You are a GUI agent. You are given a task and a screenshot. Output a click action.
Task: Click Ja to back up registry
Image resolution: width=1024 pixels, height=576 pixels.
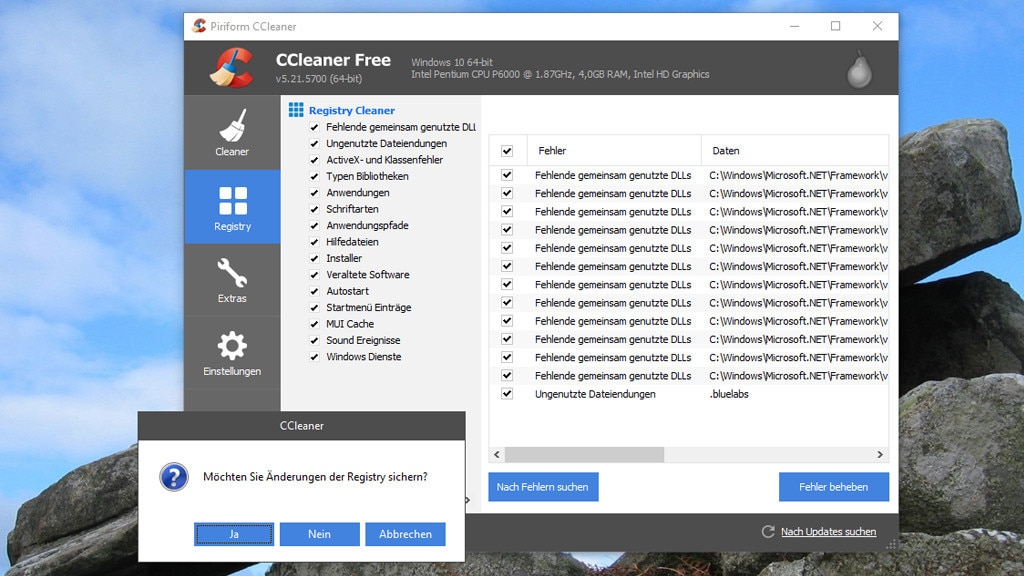(234, 534)
